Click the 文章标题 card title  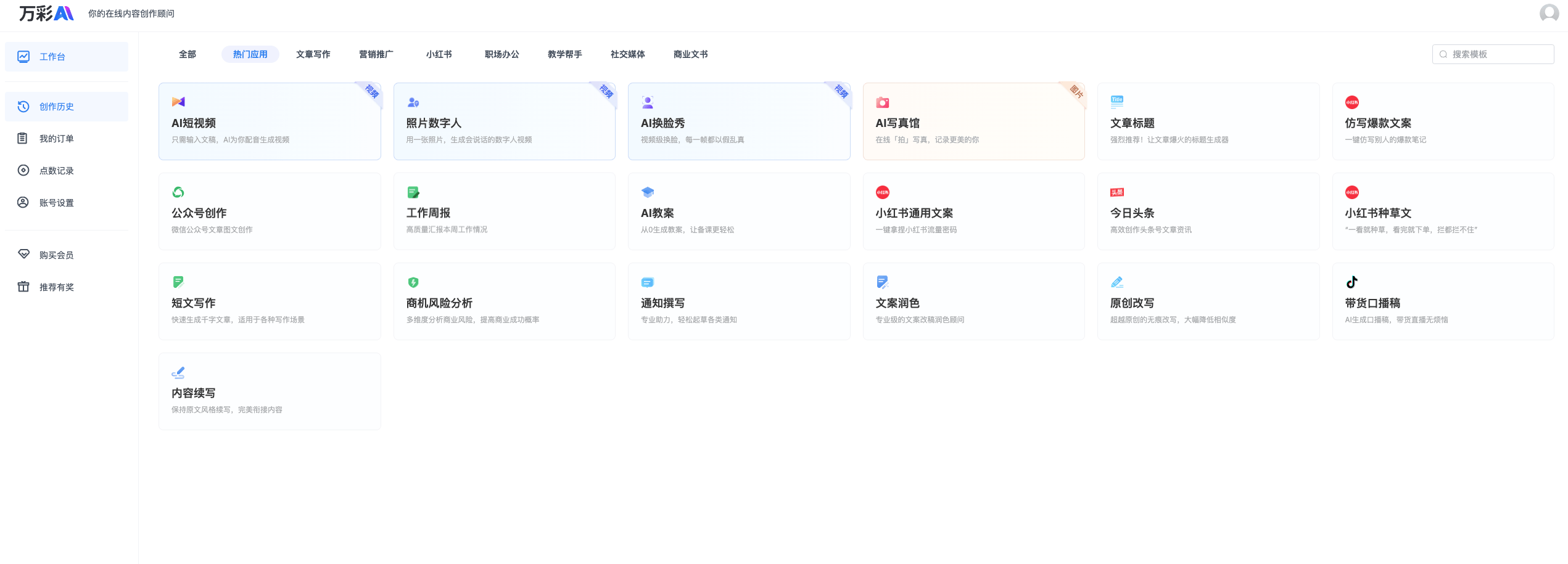click(1133, 123)
